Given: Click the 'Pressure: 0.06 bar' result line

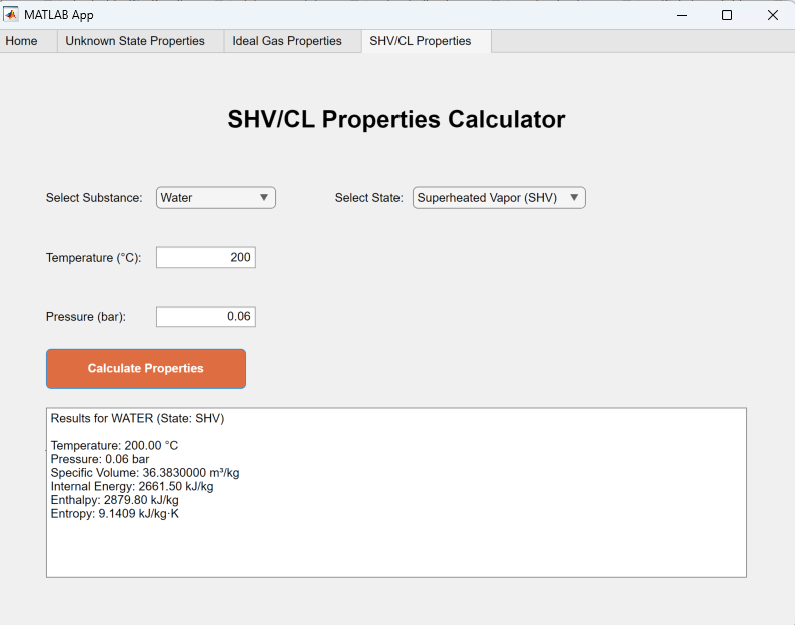Looking at the screenshot, I should coord(100,459).
